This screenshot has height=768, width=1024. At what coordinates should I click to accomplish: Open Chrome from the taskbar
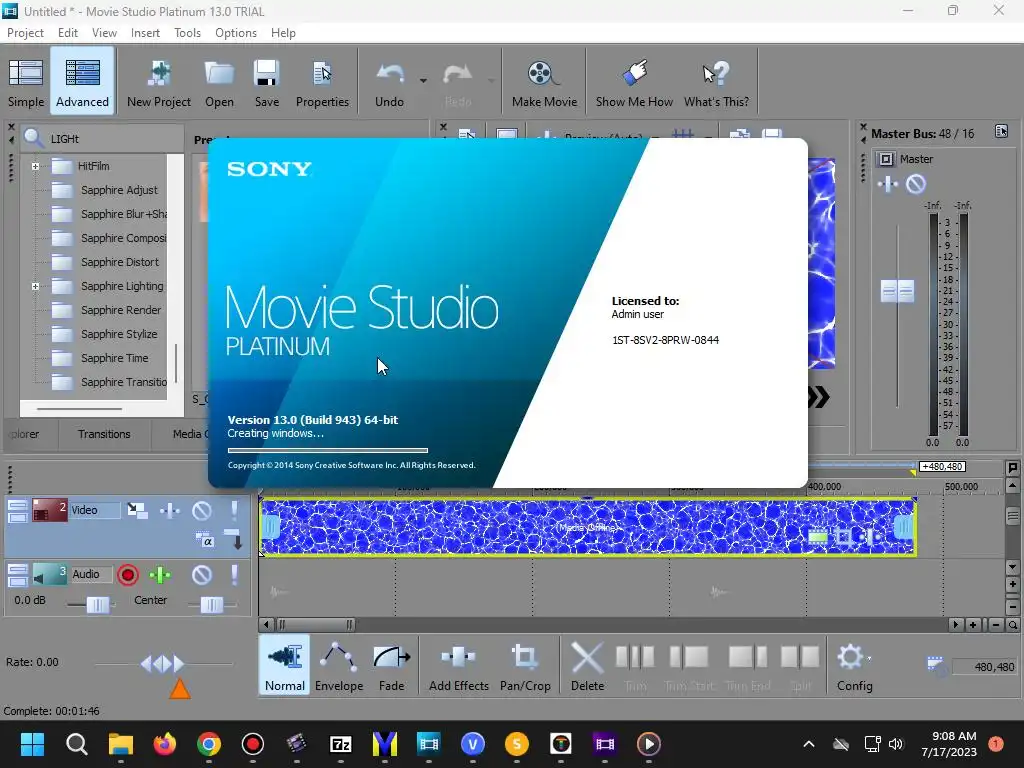pos(209,744)
